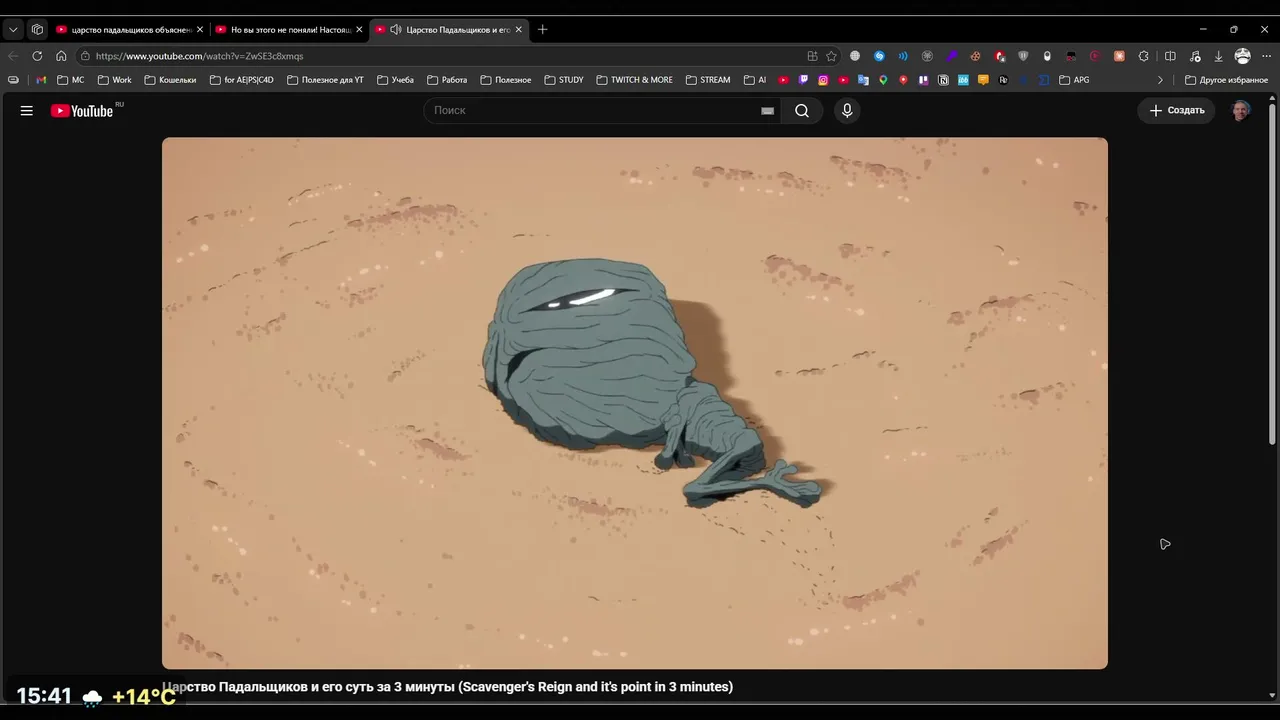Open the Twitch bookmark icon
1280x720 pixels.
coord(803,80)
